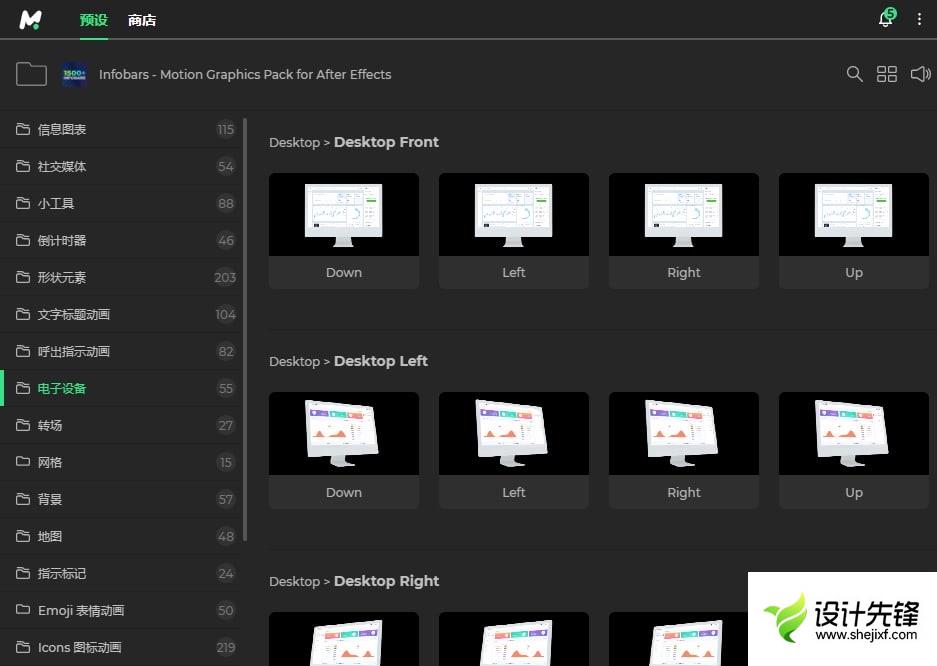Select the 社交媒体 category

(x=62, y=166)
